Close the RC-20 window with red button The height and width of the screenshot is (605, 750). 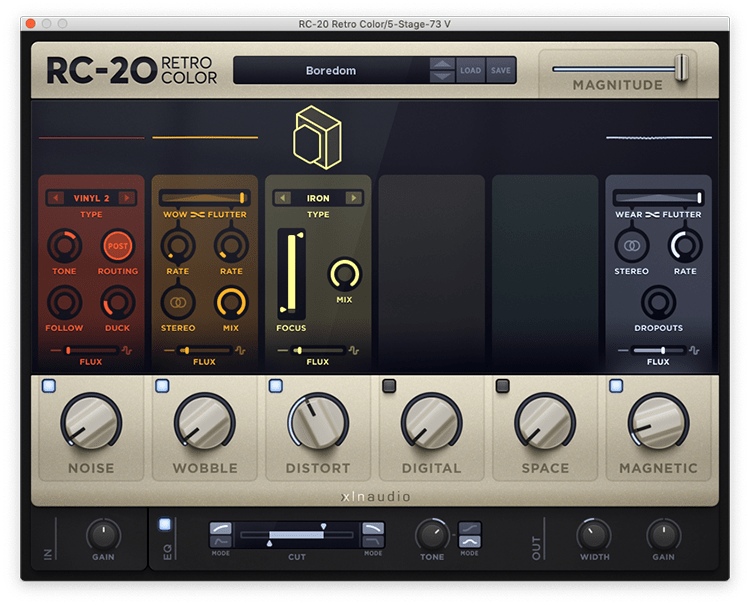31,23
